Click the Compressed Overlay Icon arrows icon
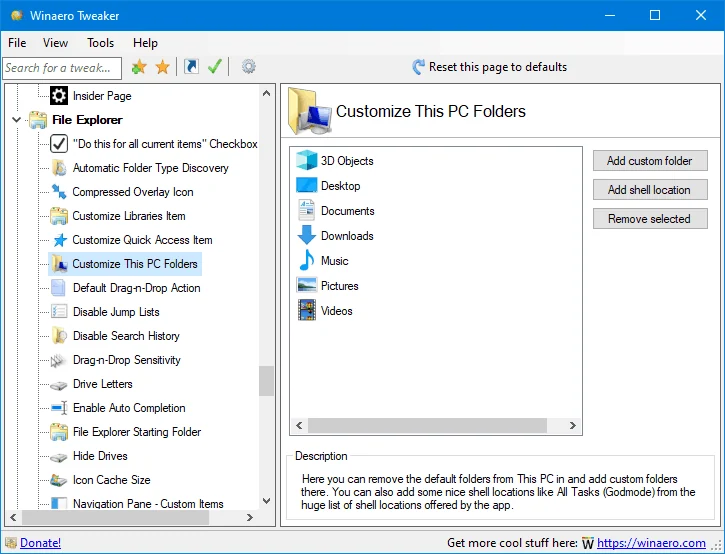This screenshot has width=725, height=554. click(59, 191)
